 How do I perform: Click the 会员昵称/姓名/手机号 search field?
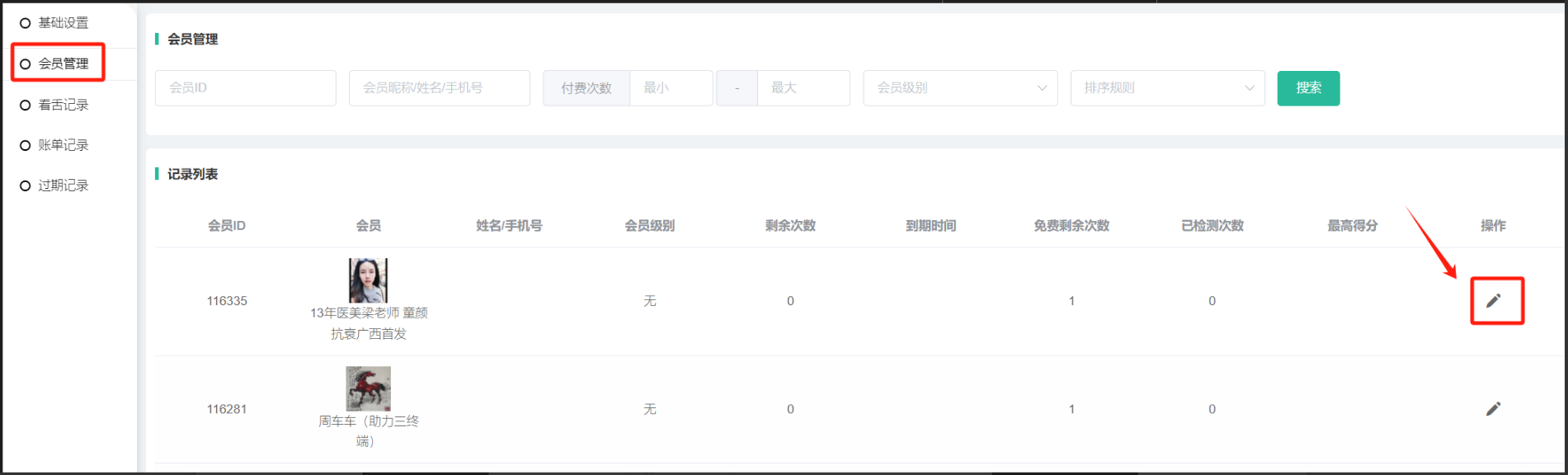pos(439,88)
